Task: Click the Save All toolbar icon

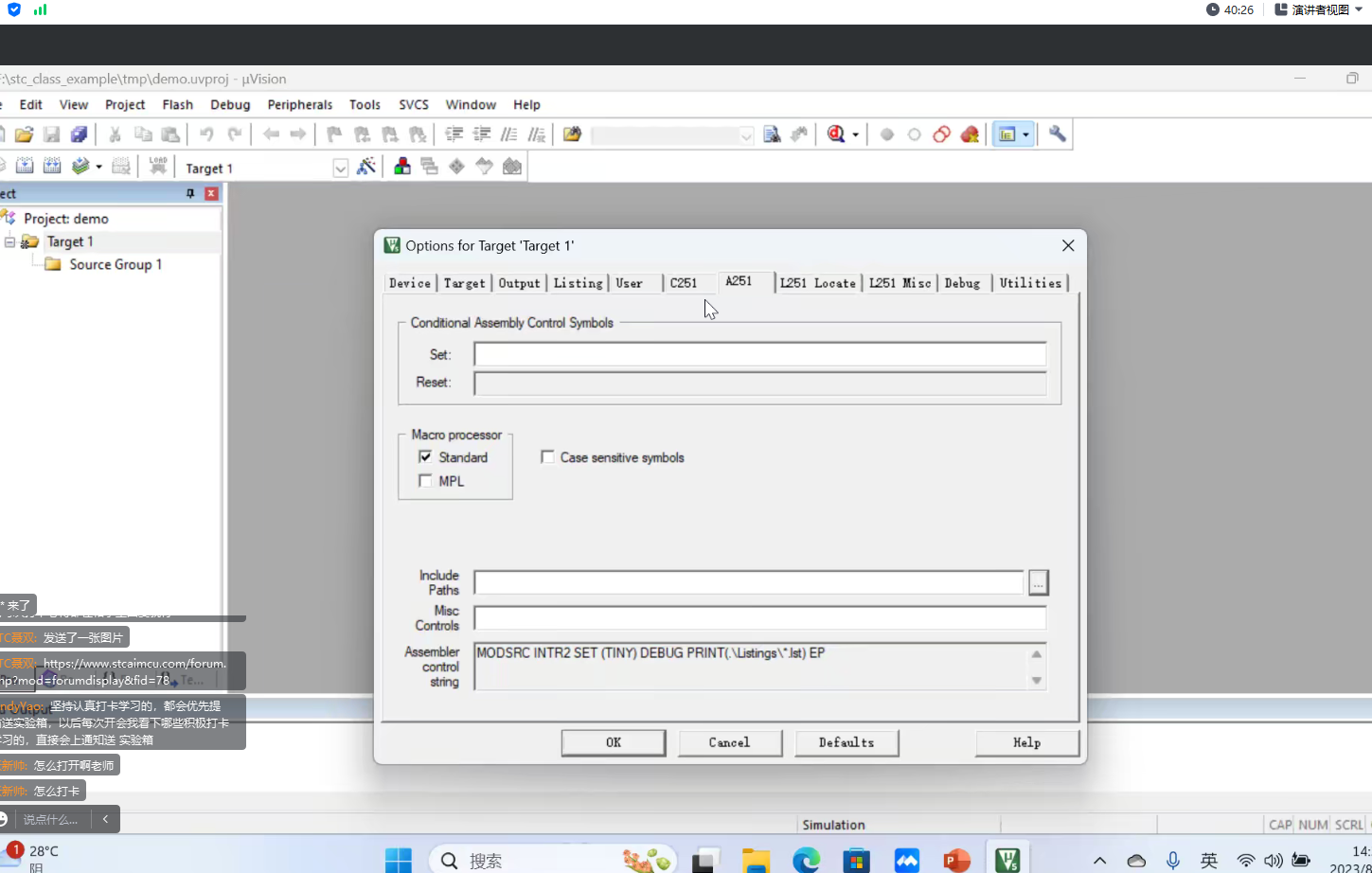Action: tap(80, 134)
